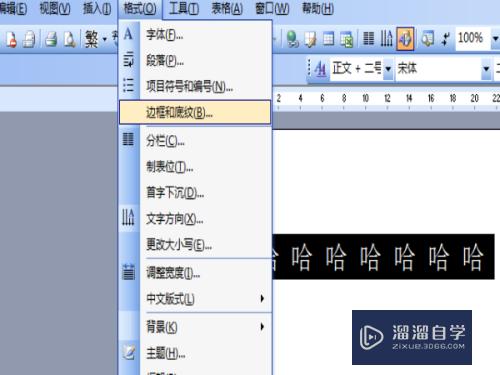Open the 表格 (Table) menu
This screenshot has height=375, width=500.
(227, 8)
